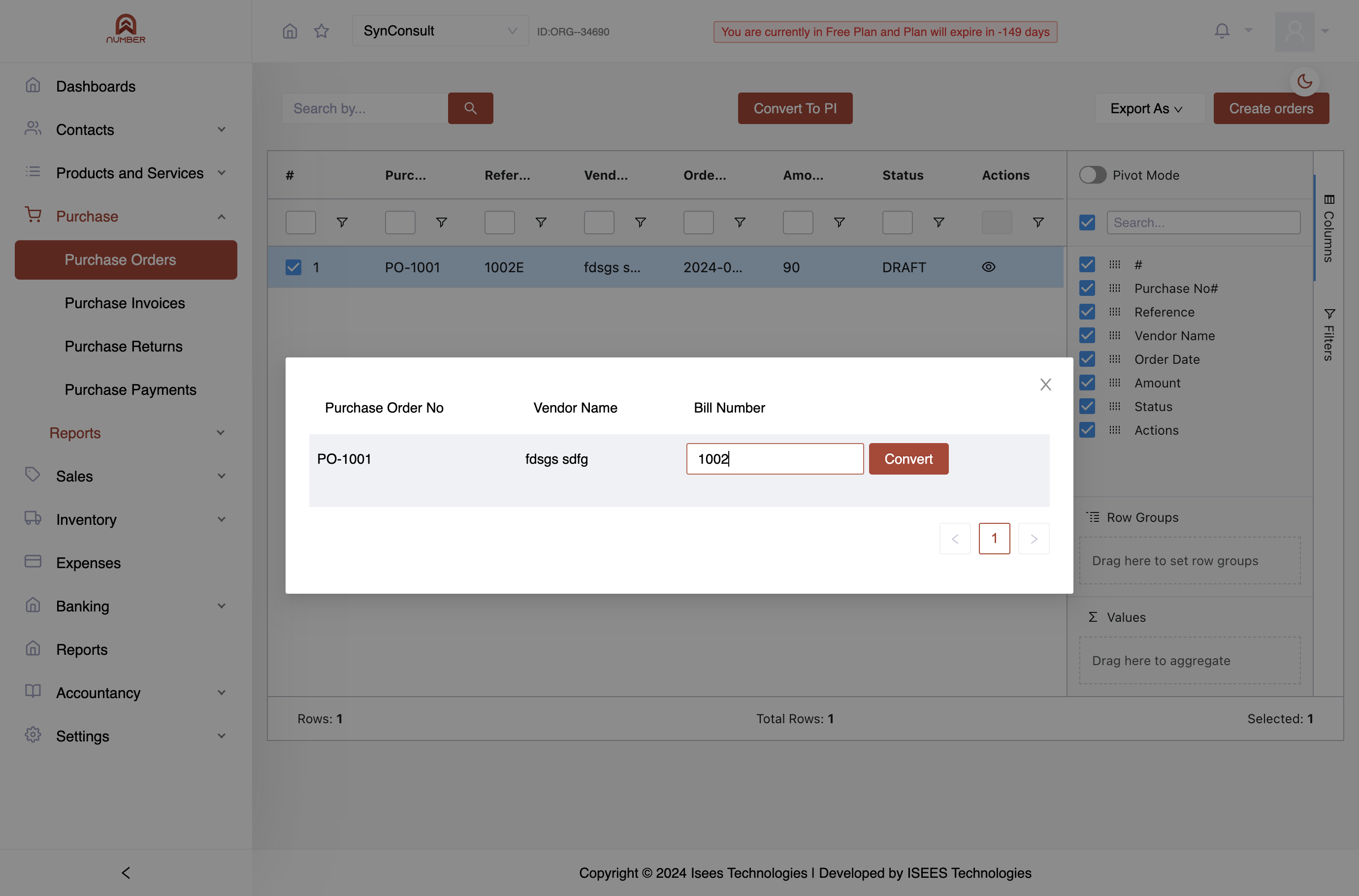Click the Number logo

(x=126, y=29)
